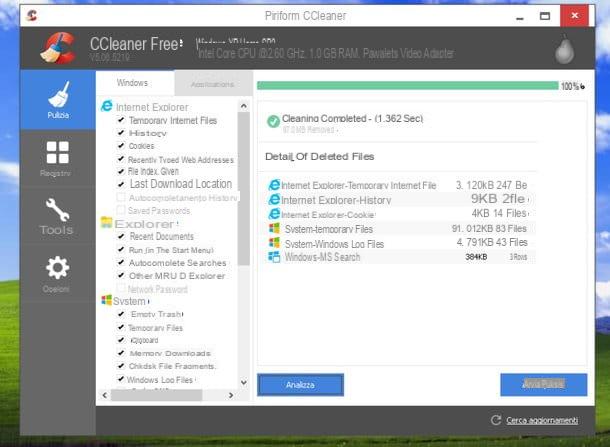Open the Pulizia cleaner section
Image resolution: width=610 pixels, height=447 pixels.
(58, 100)
